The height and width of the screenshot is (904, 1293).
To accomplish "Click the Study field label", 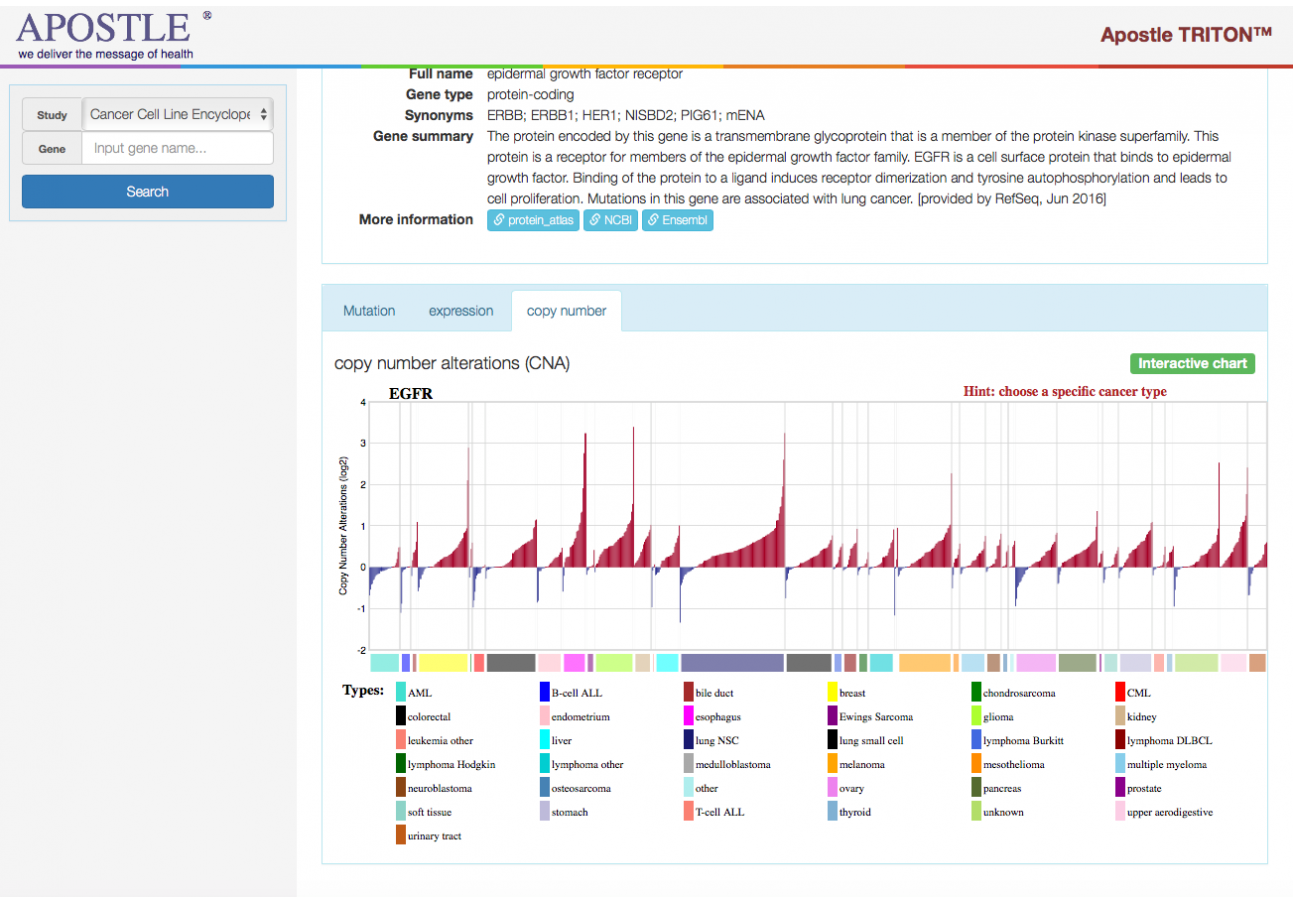I will coord(52,115).
